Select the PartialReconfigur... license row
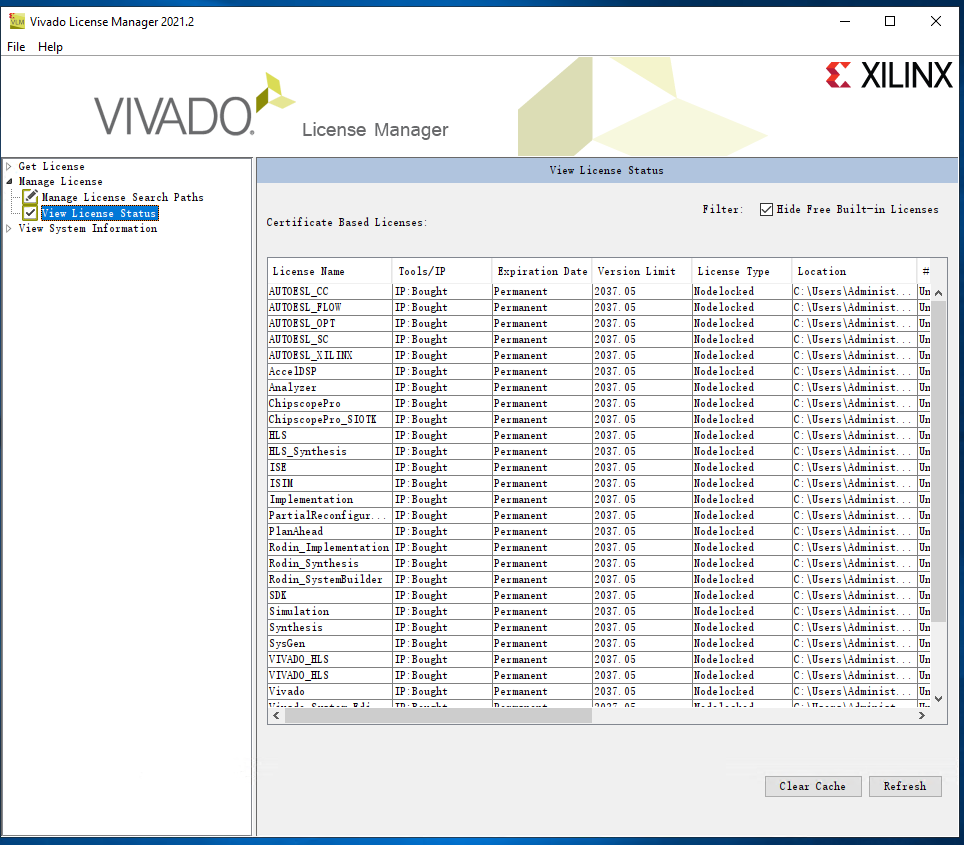The image size is (964, 845). coord(599,515)
